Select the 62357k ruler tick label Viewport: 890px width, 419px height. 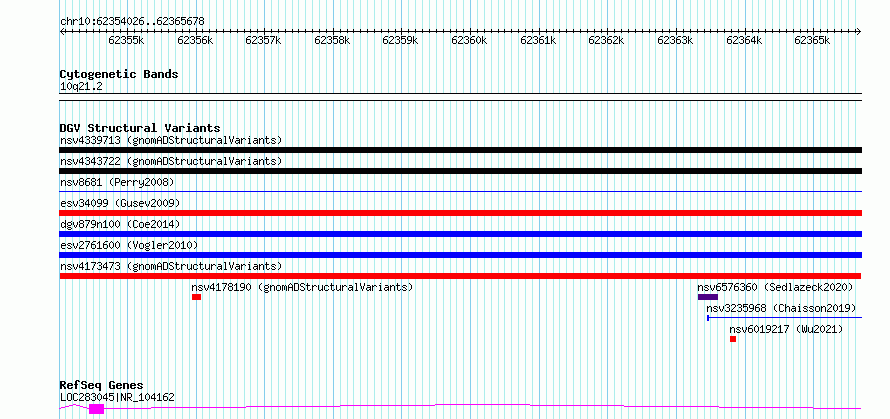[263, 40]
